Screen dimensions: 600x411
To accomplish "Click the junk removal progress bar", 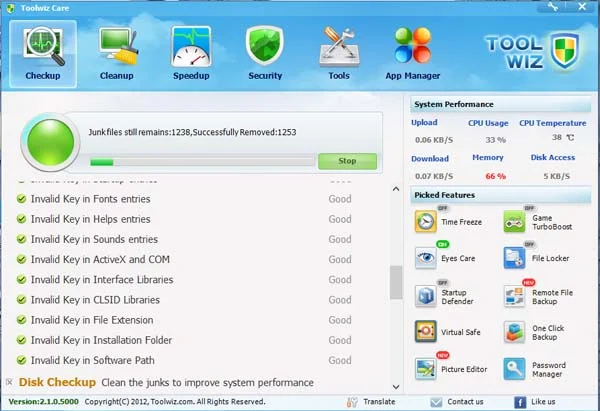I will 202,162.
